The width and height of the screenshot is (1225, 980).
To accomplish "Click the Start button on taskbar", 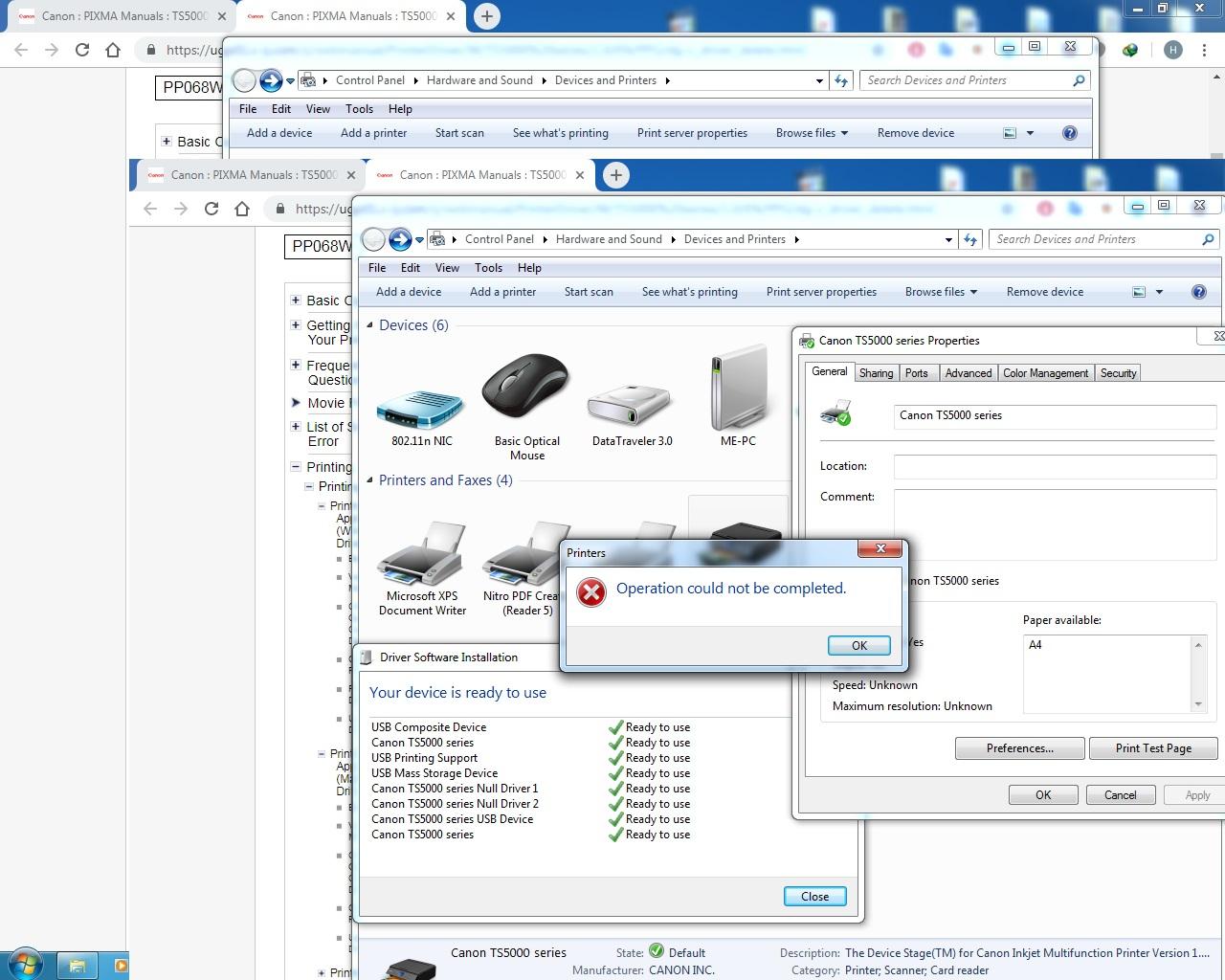I will tap(26, 964).
